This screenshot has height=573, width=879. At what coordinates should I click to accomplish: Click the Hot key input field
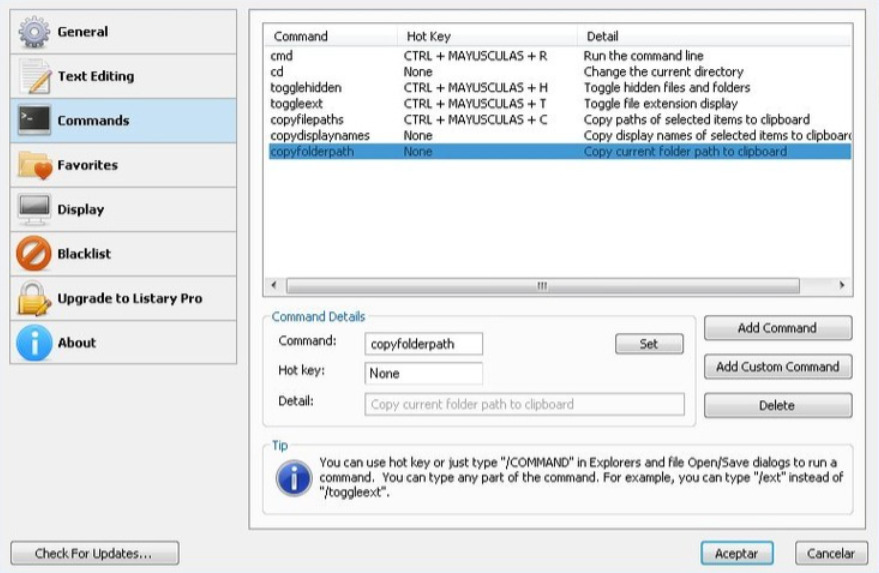click(423, 373)
